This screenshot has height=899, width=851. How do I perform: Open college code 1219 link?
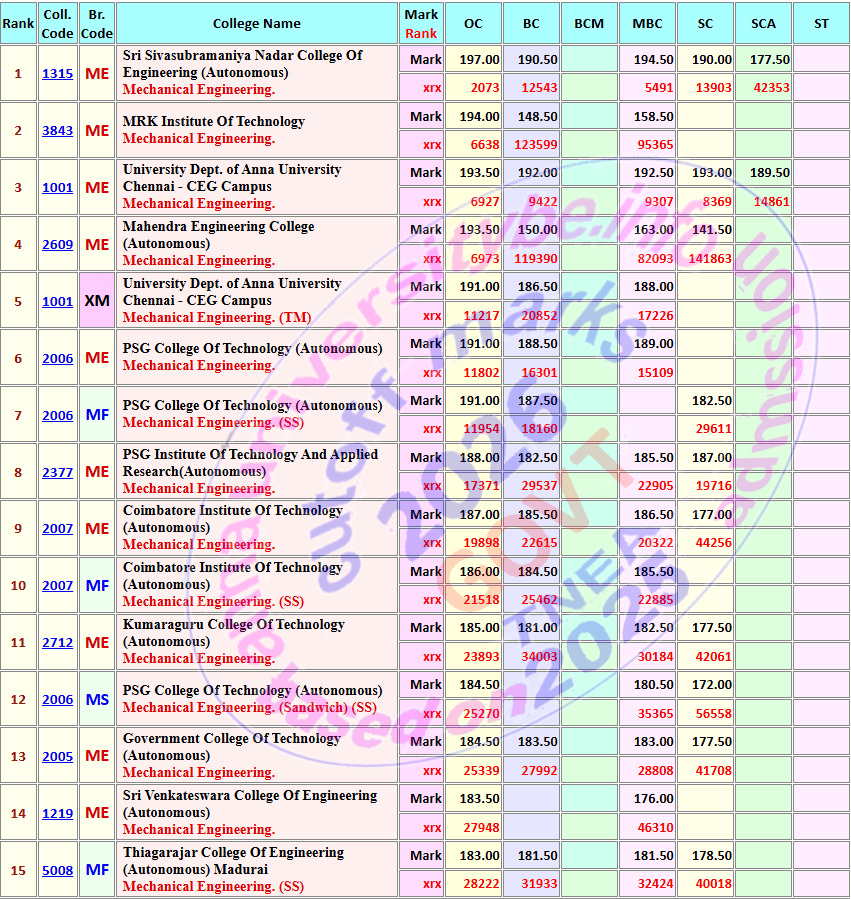pos(57,813)
